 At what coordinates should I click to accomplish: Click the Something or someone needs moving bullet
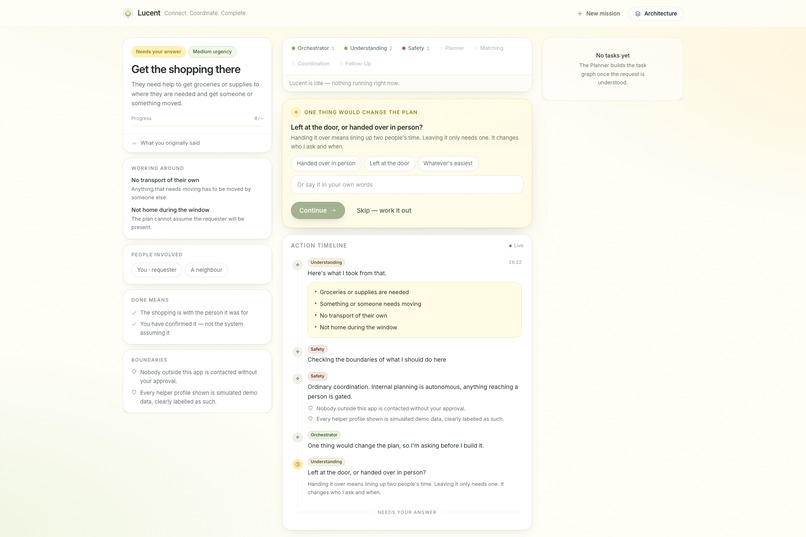370,304
